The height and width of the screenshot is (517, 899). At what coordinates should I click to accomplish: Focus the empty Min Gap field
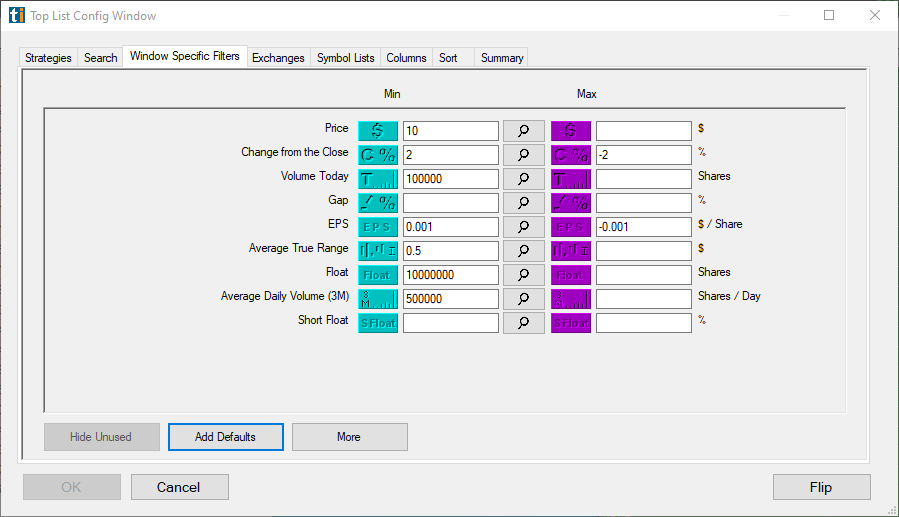coord(451,203)
